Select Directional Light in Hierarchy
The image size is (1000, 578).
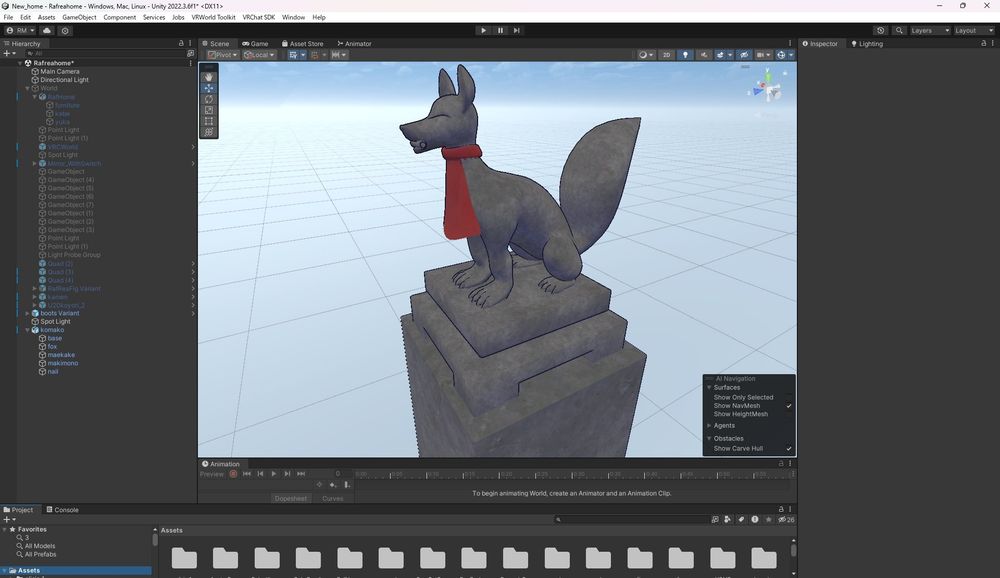pos(64,80)
